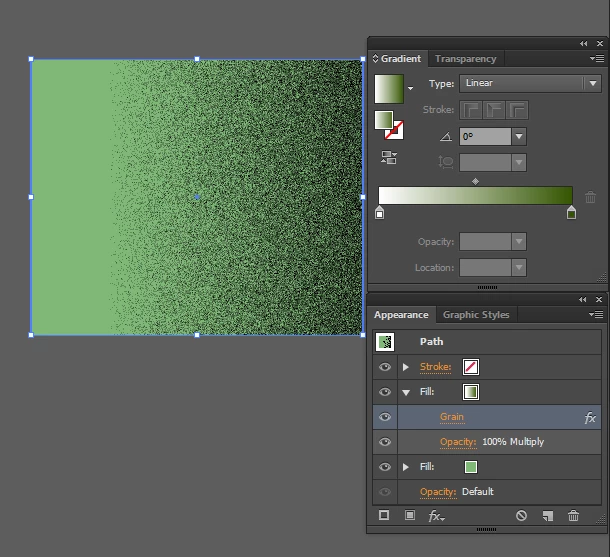This screenshot has width=610, height=557.
Task: Switch to the Gradient tab
Action: pyautogui.click(x=401, y=59)
